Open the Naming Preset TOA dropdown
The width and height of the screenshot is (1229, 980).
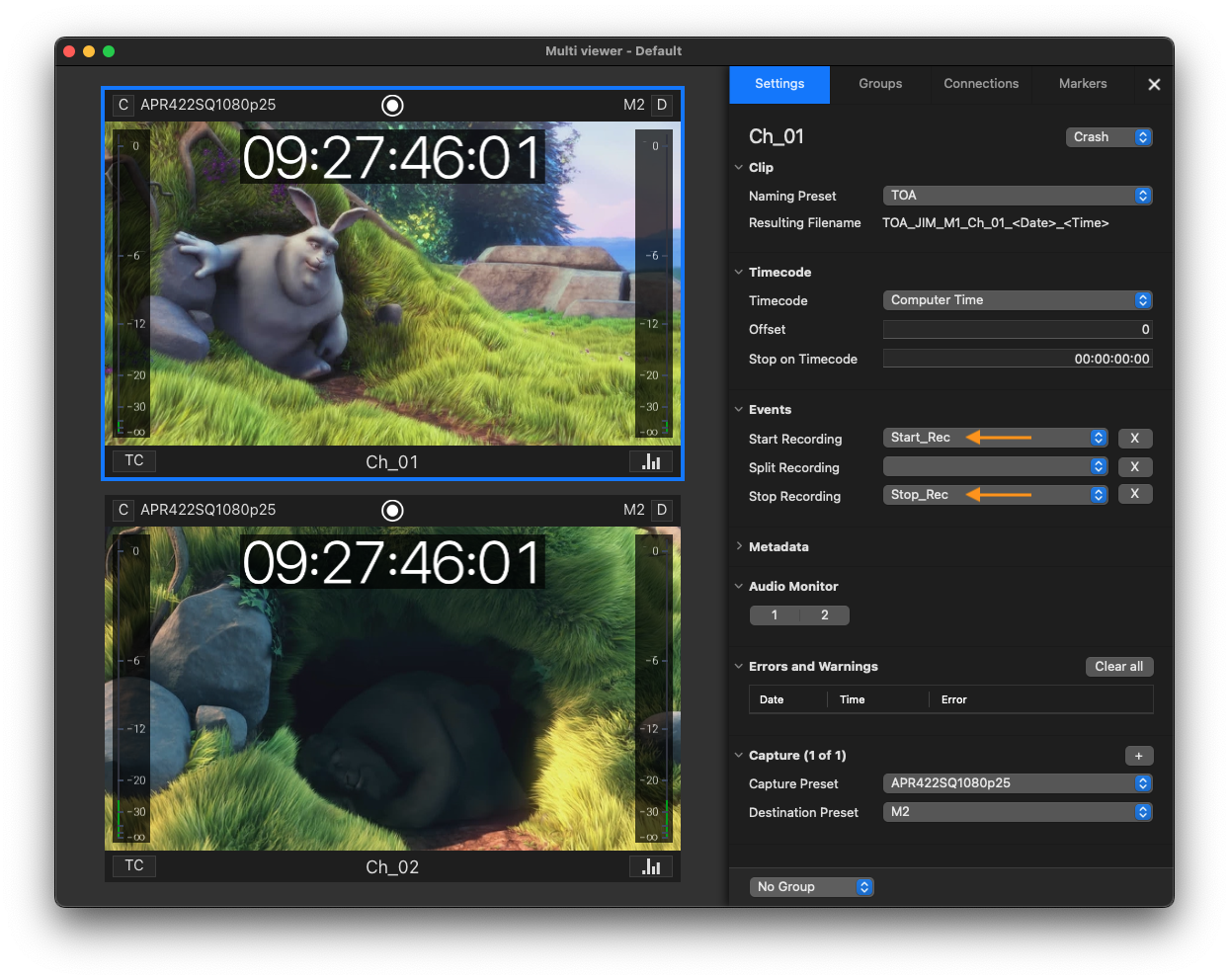(x=1018, y=196)
